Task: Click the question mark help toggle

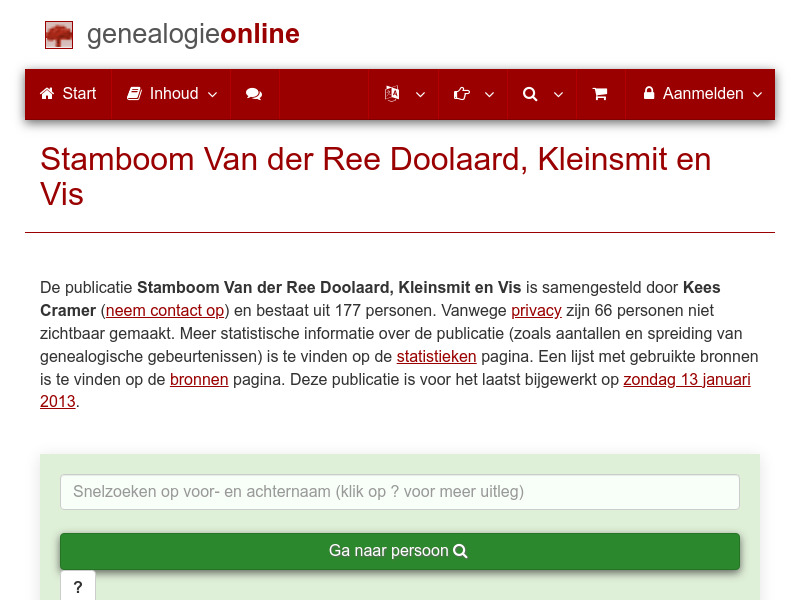Action: (x=78, y=588)
